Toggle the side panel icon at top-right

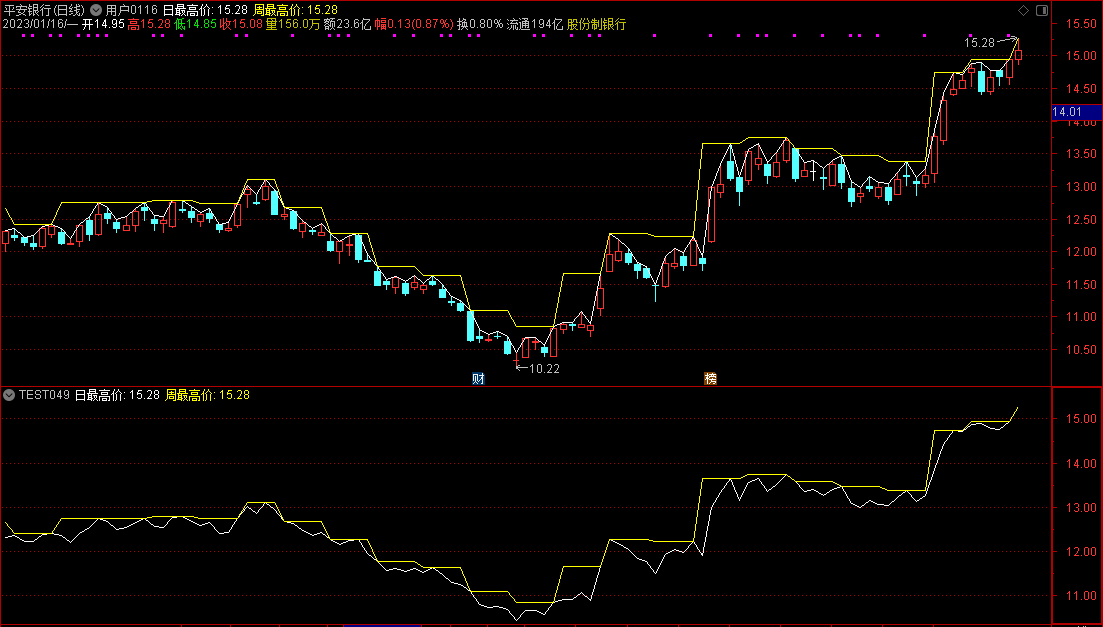click(1041, 9)
